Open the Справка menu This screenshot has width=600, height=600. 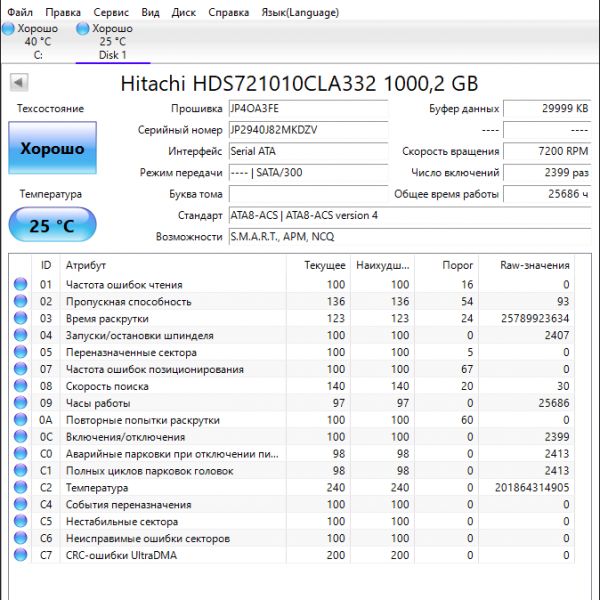228,12
